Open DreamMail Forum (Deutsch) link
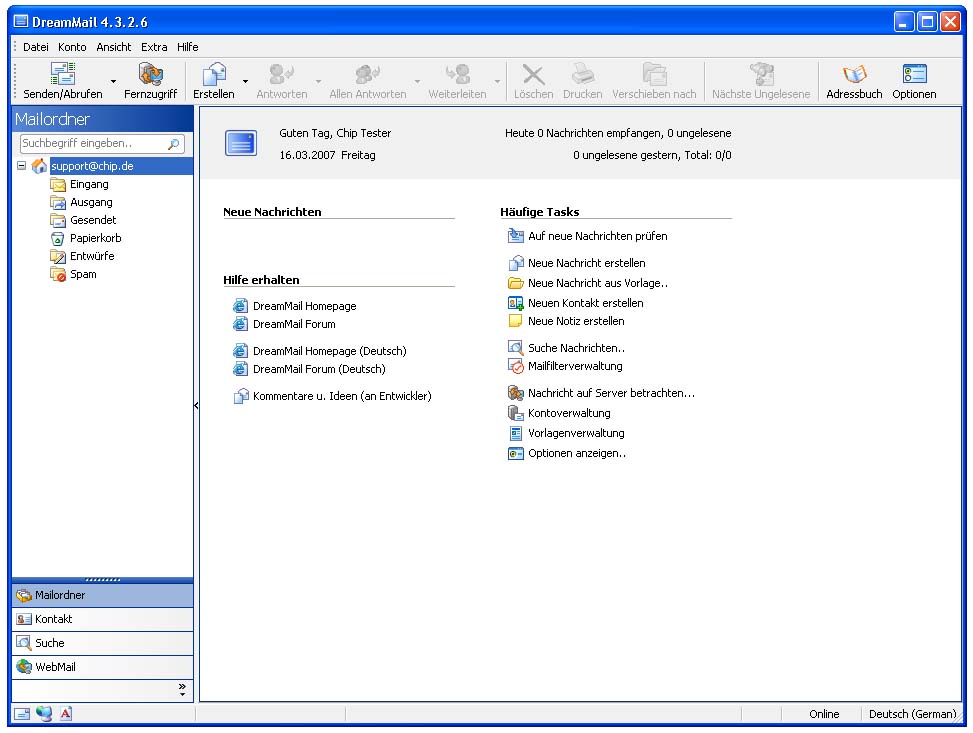 point(309,369)
